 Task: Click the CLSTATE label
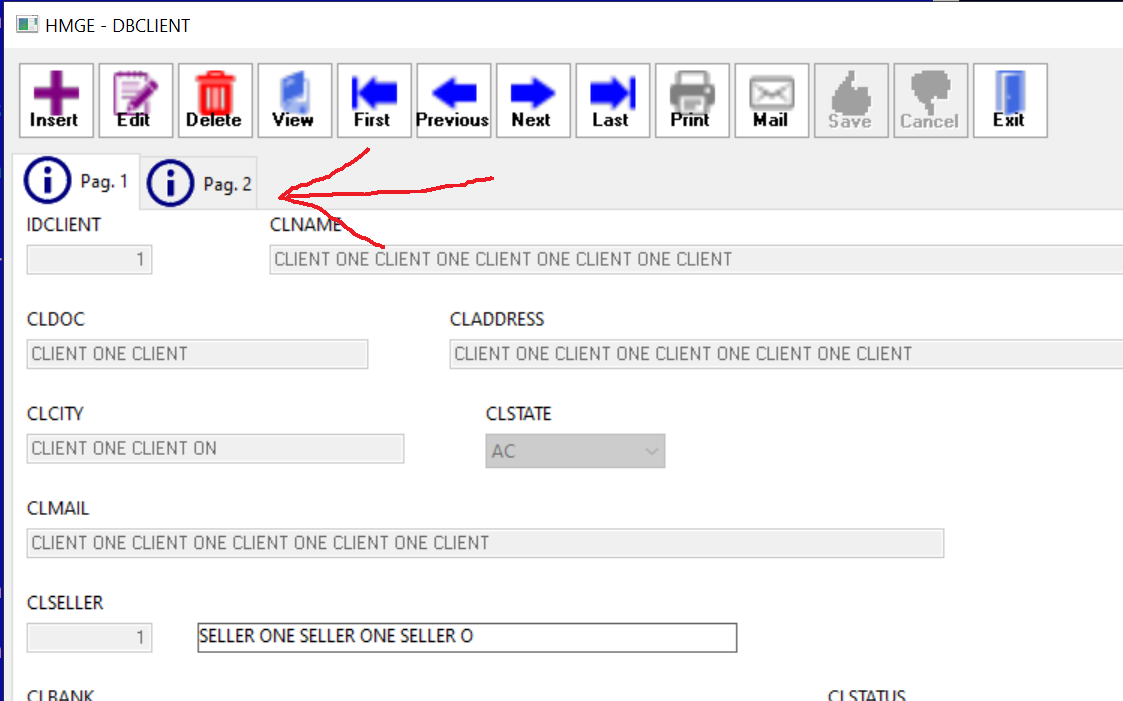(519, 414)
